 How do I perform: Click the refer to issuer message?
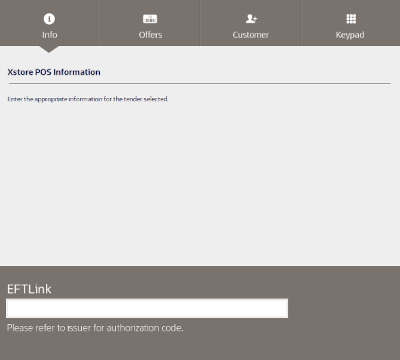[x=95, y=328]
